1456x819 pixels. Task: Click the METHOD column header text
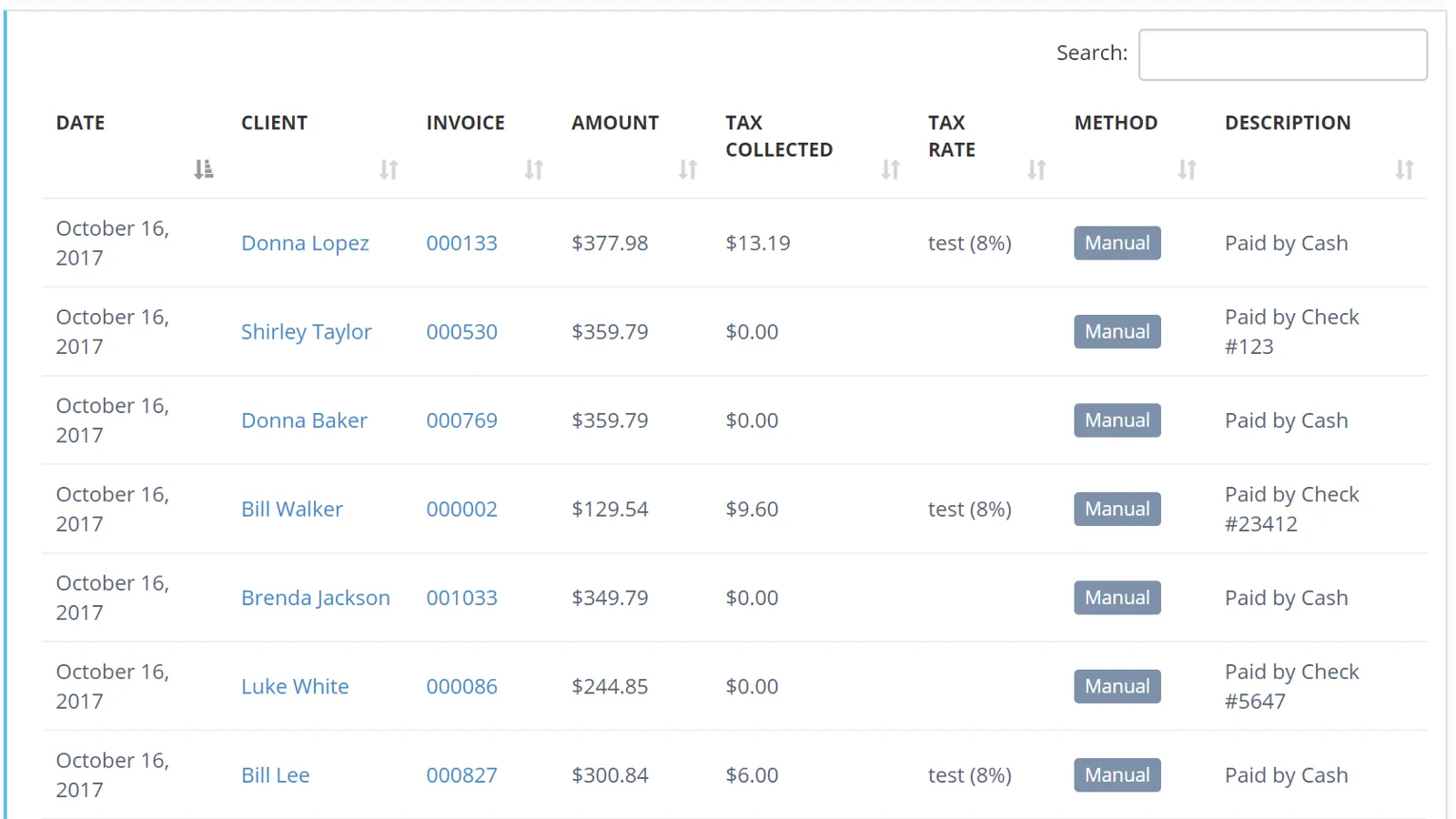coord(1117,123)
